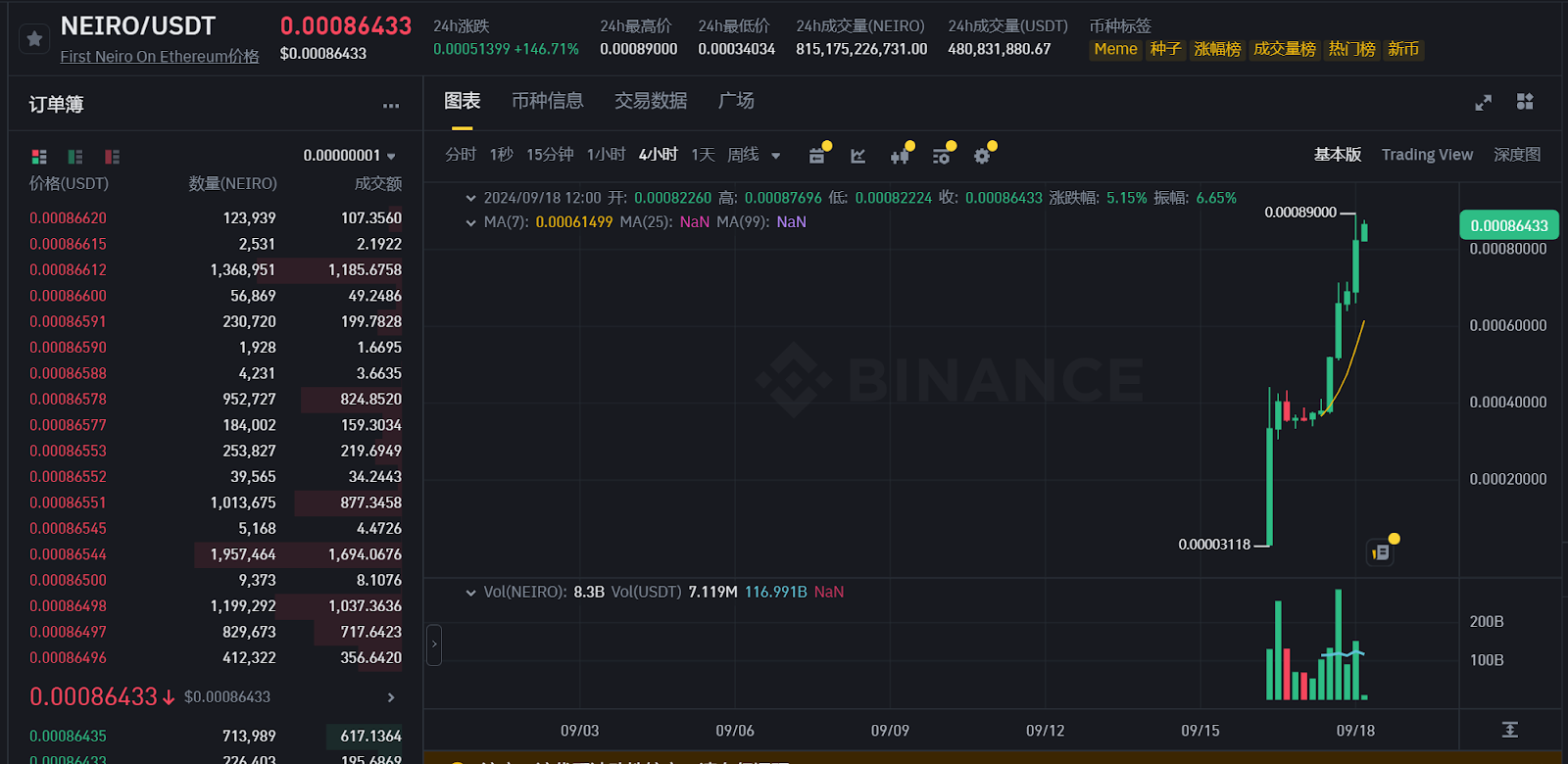This screenshot has height=764, width=1568.
Task: Click the 0.00089000 high price marker
Action: (1300, 213)
